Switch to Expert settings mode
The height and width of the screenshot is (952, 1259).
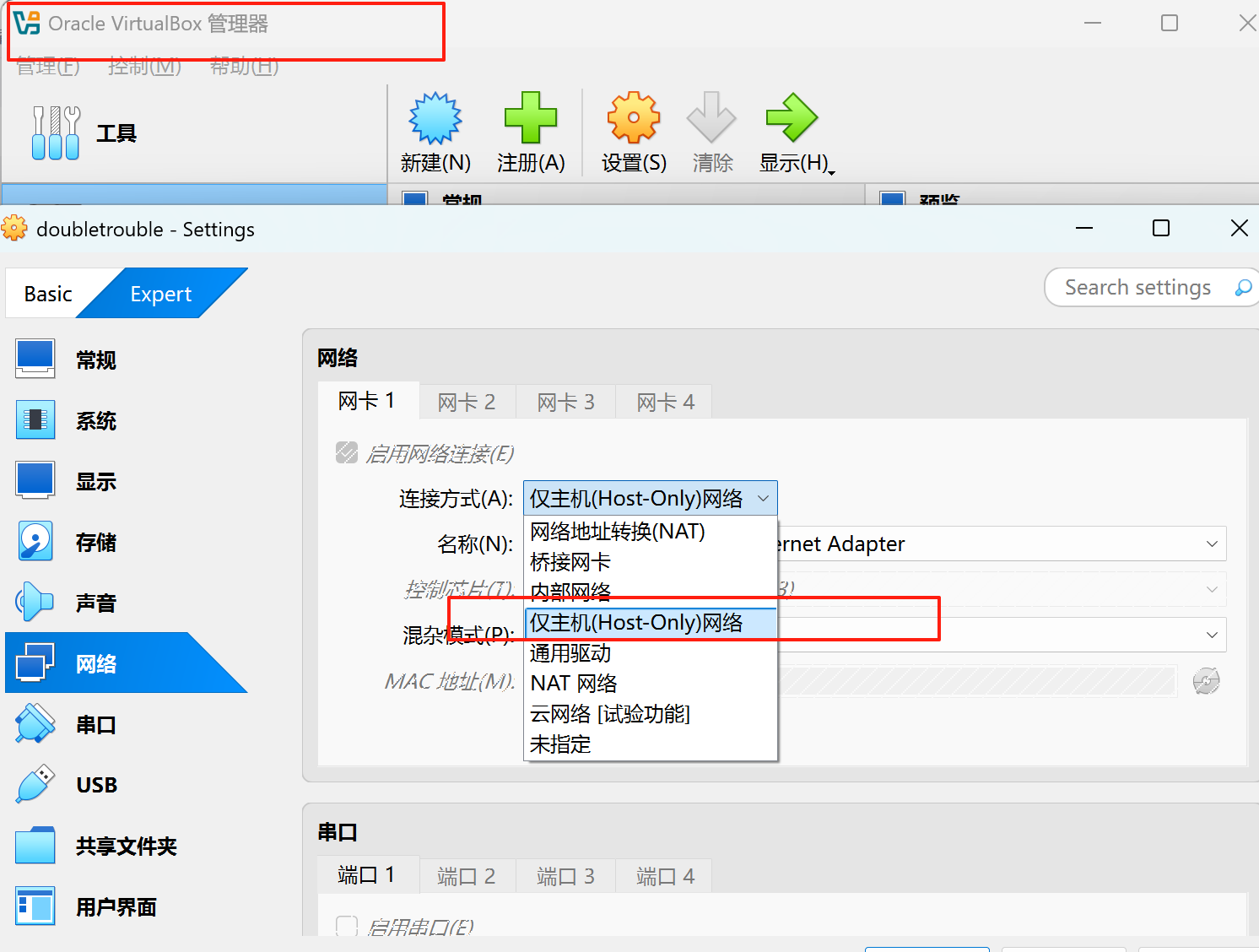tap(161, 294)
